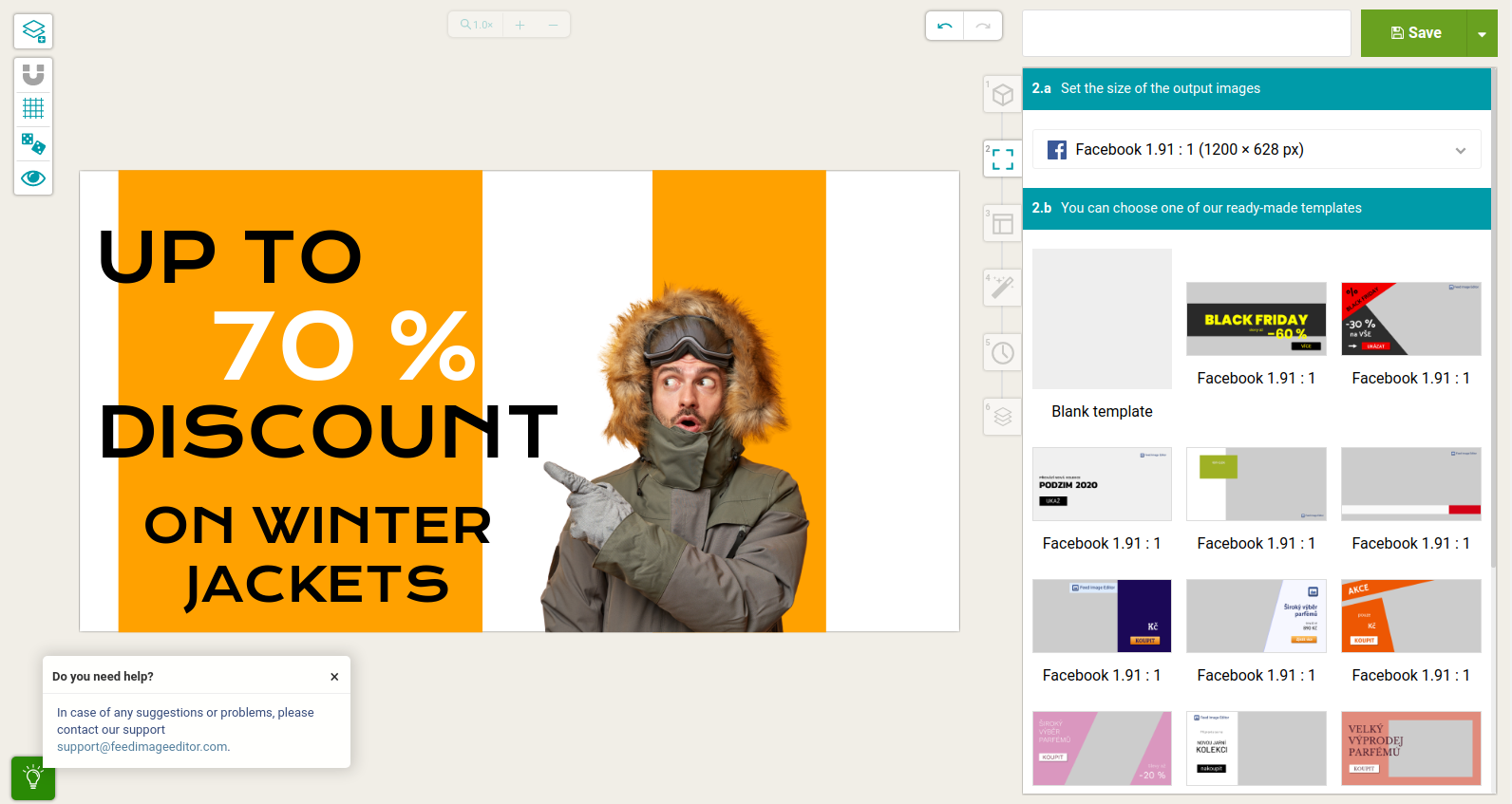Open the Save dropdown arrow
The image size is (1512, 804).
point(1483,33)
